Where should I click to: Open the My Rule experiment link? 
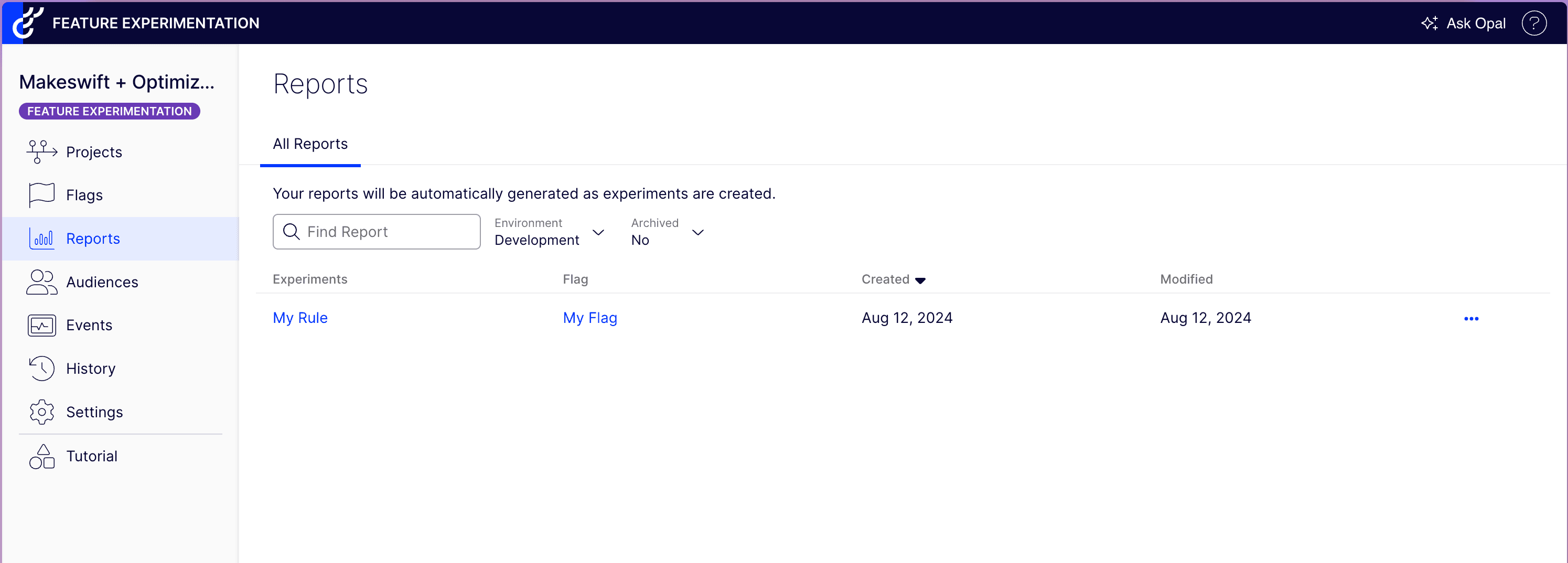(x=300, y=318)
